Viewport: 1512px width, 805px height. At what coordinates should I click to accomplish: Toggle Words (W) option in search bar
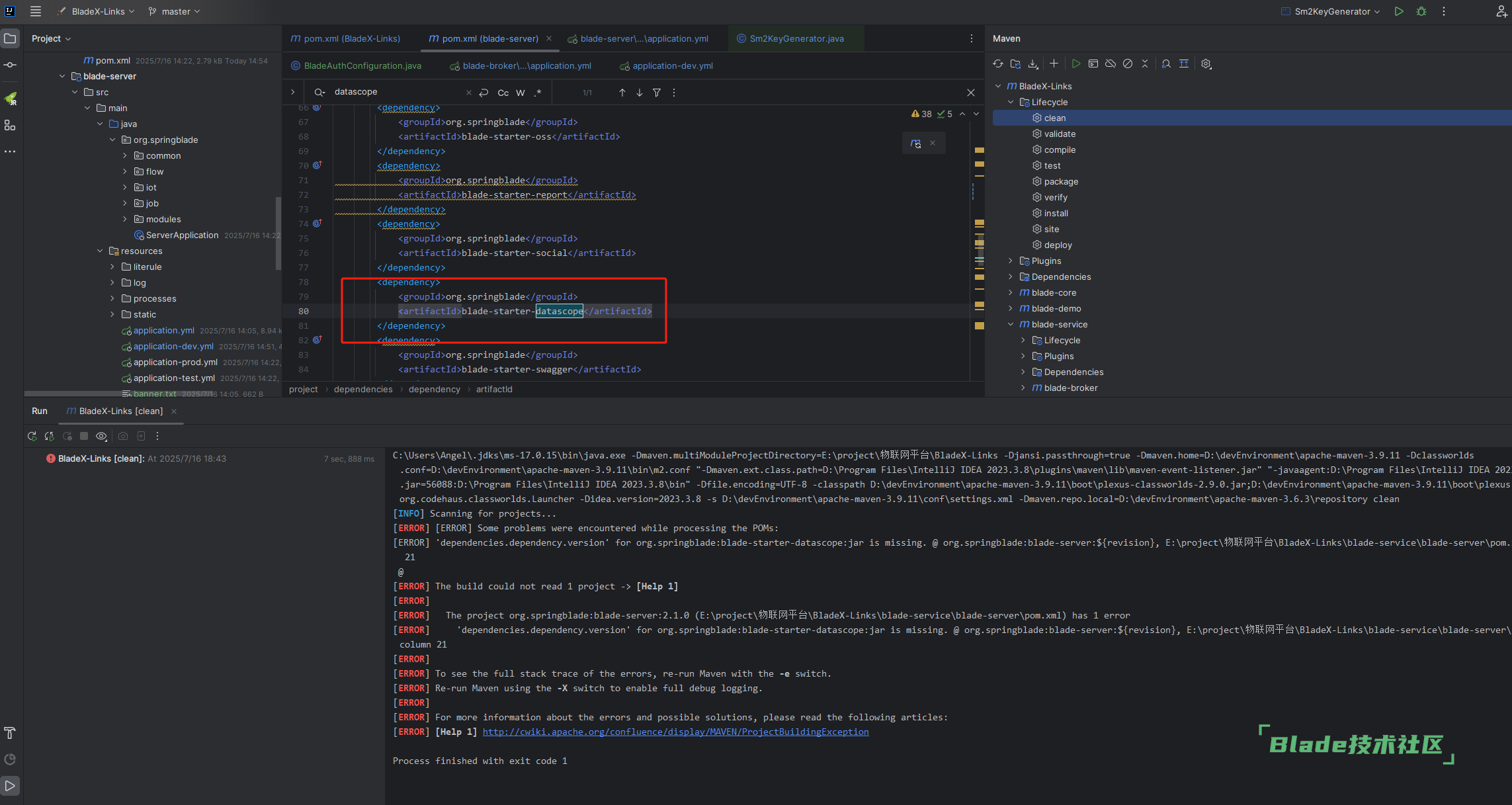521,93
